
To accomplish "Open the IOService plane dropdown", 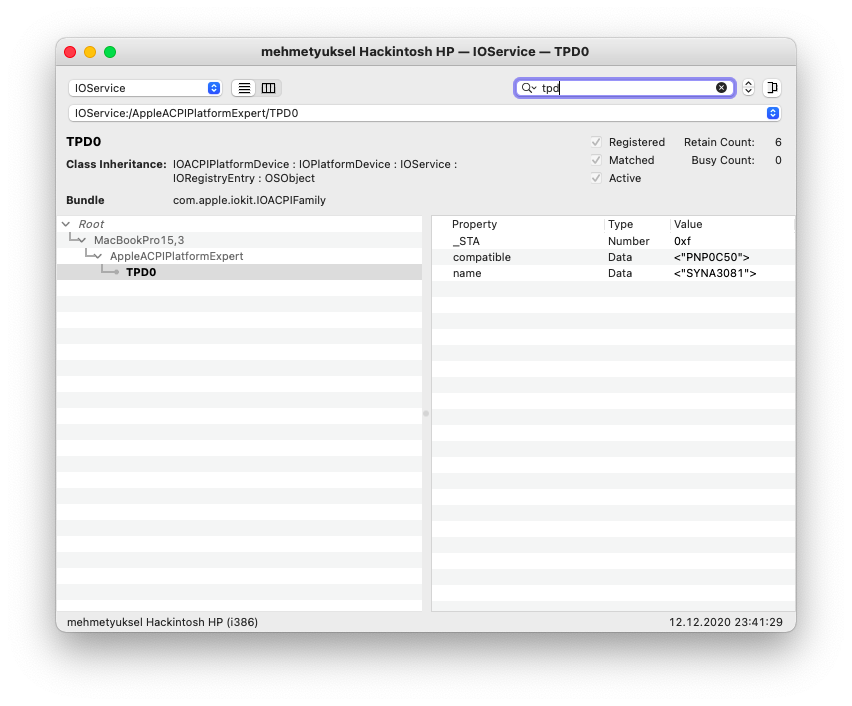I will [x=145, y=88].
